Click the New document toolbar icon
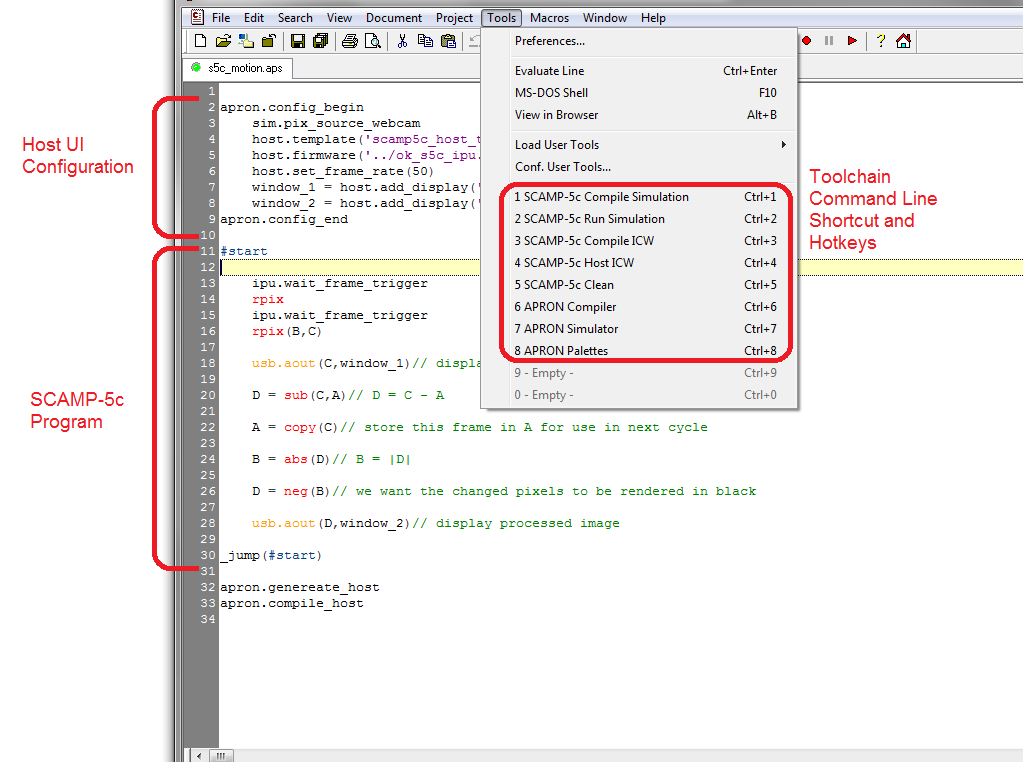Viewport: 1023px width, 762px height. [200, 41]
